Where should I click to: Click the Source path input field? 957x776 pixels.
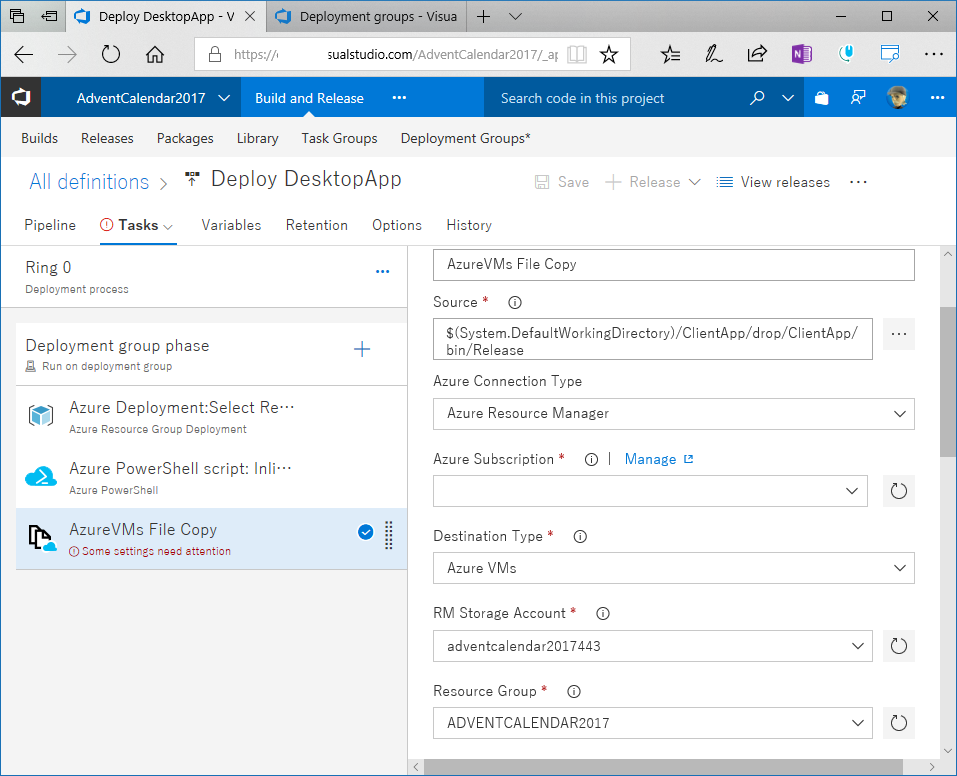click(x=652, y=339)
